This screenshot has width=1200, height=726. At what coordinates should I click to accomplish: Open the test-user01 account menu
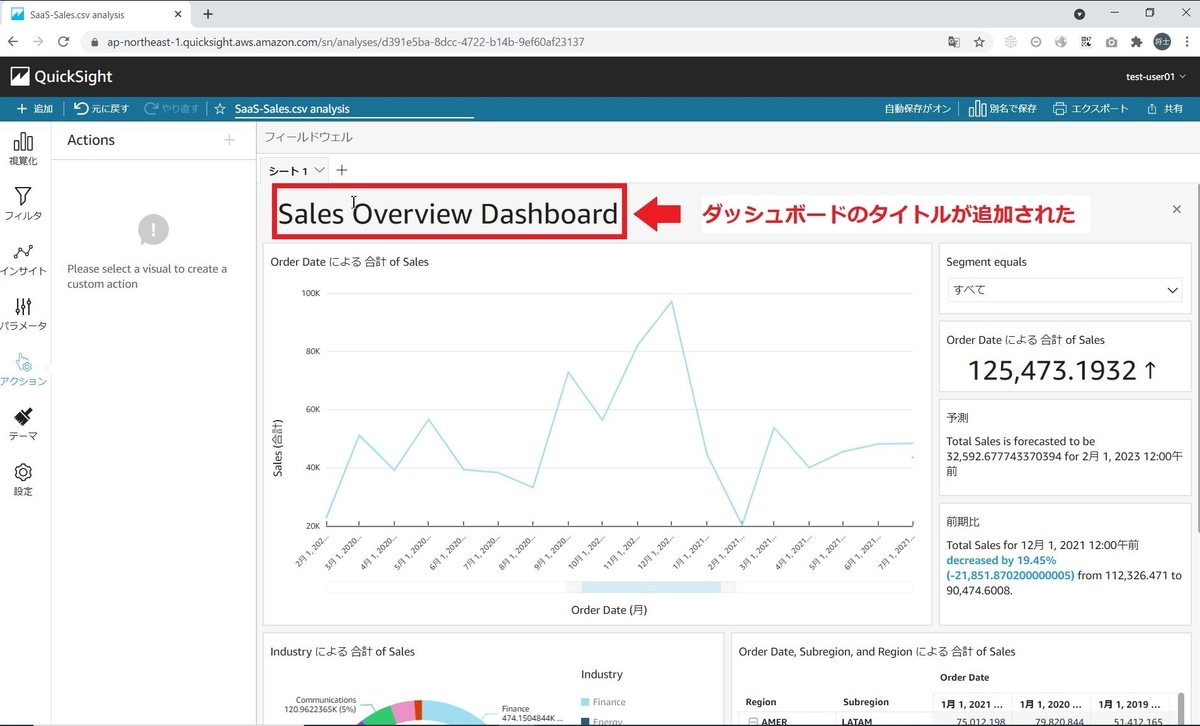(1149, 76)
